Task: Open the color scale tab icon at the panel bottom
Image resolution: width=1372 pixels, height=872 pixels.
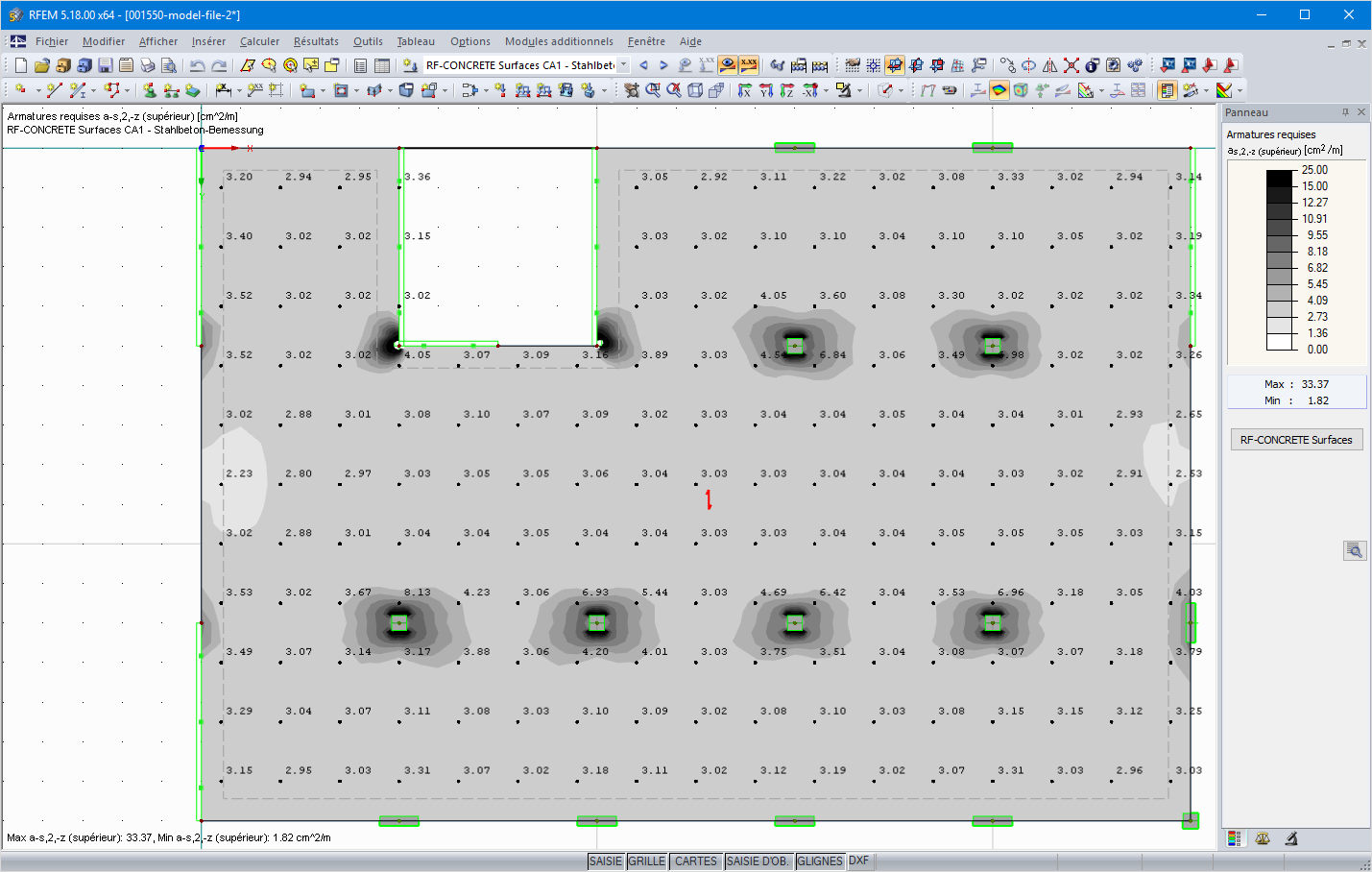Action: point(1235,838)
